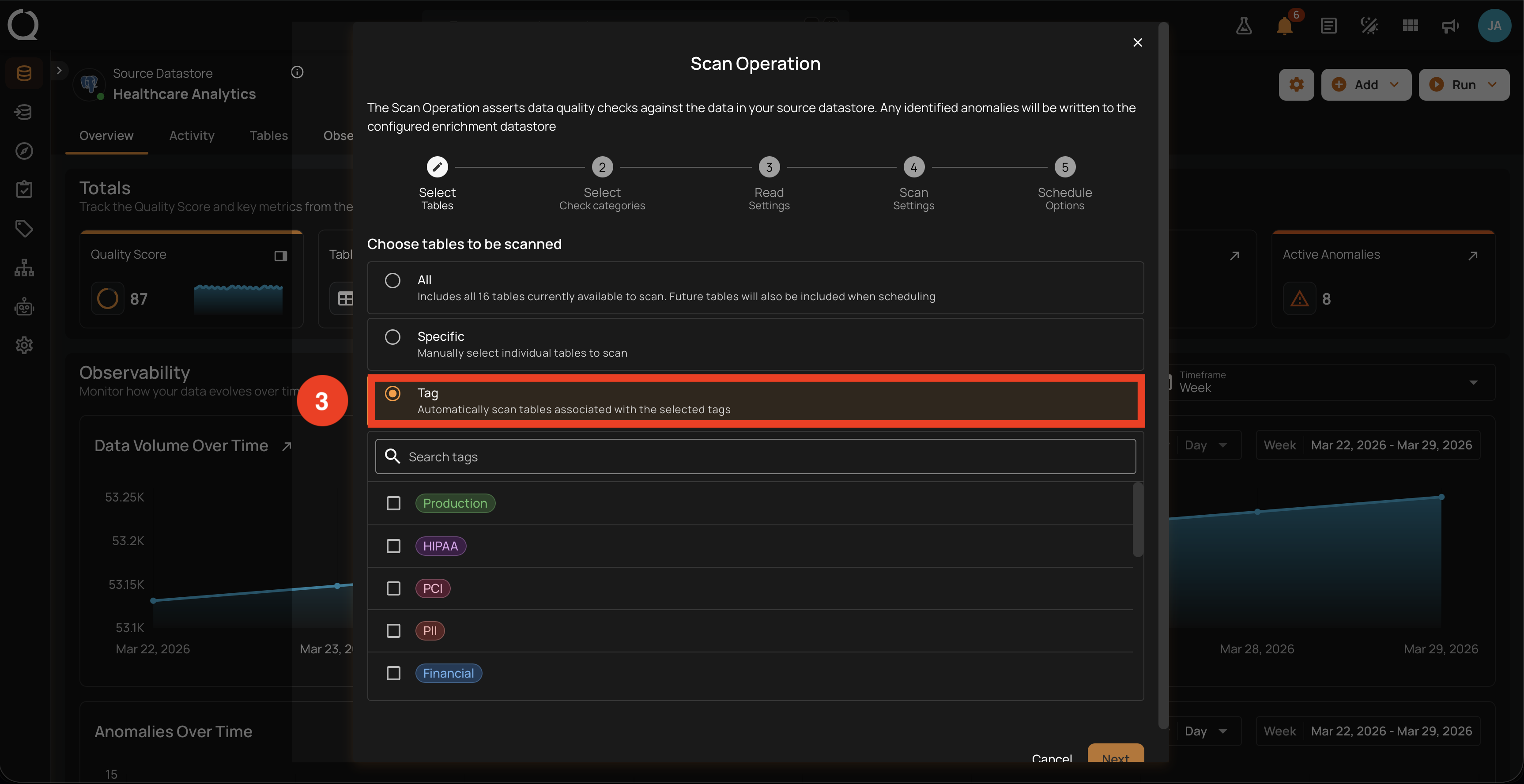Go to step 3 Read Settings
Viewport: 1524px width, 784px height.
click(769, 184)
